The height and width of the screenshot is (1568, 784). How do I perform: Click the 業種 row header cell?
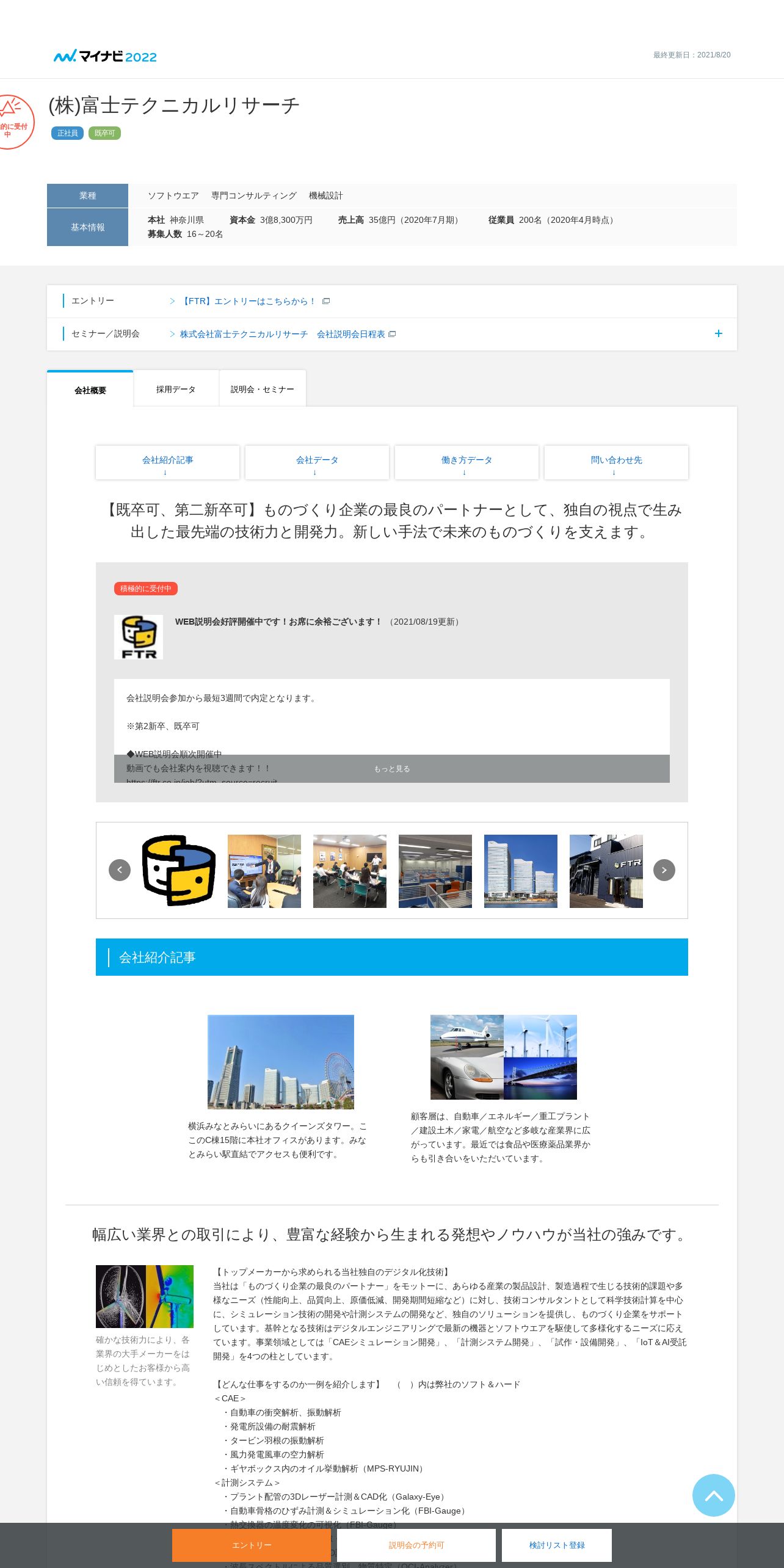[87, 195]
